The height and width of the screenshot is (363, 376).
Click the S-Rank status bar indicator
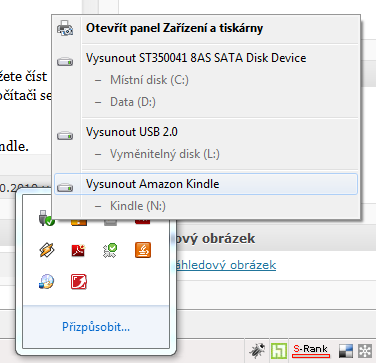311,350
